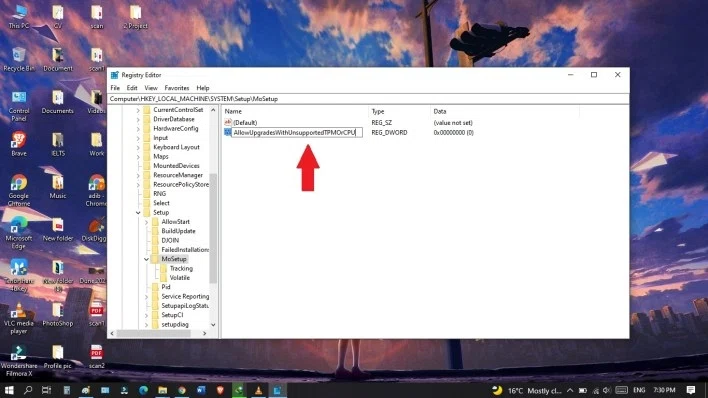Open Task View from taskbar
The height and width of the screenshot is (398, 708).
(x=47, y=390)
